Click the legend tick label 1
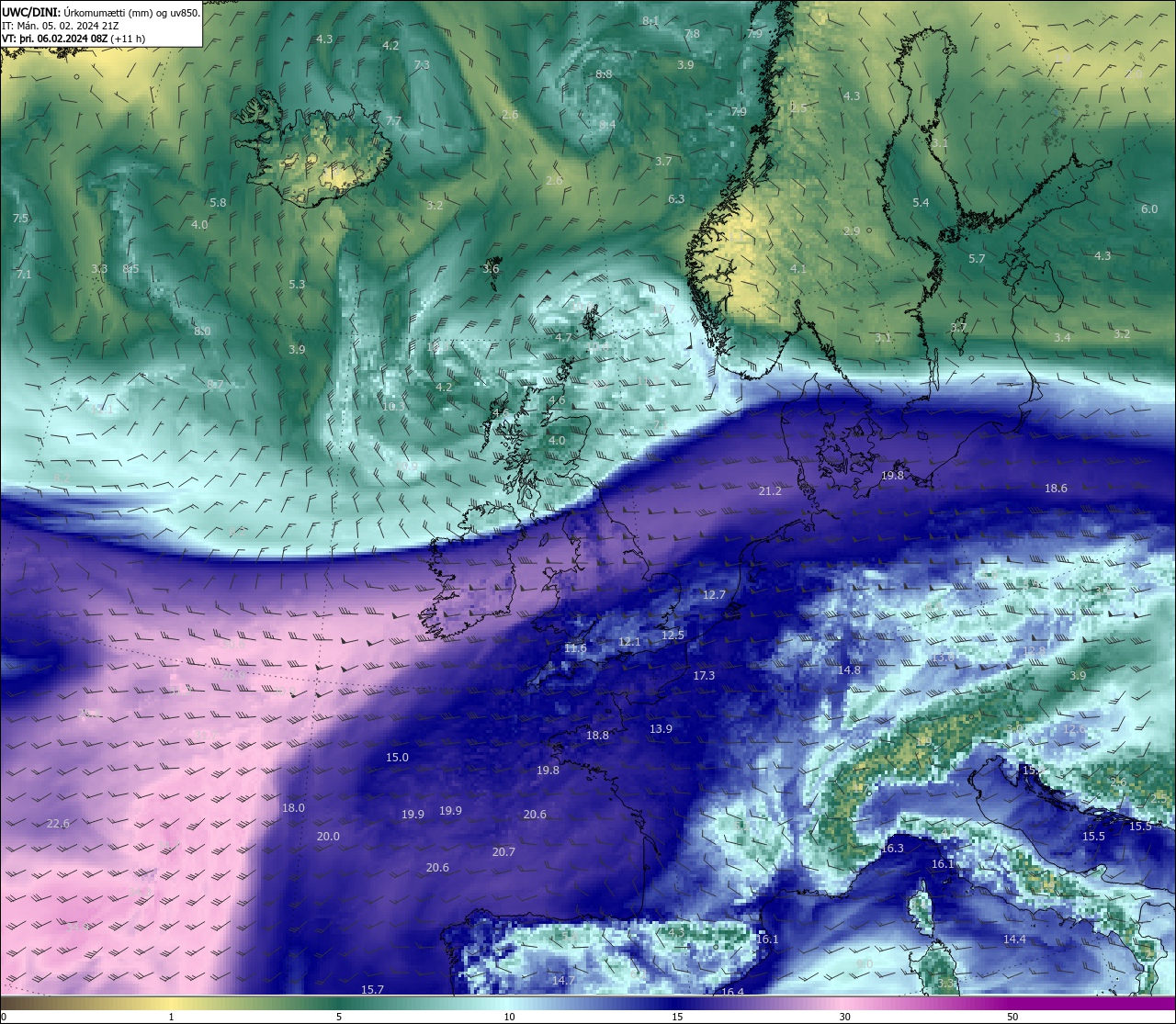Viewport: 1176px width, 1024px height. tap(171, 1017)
